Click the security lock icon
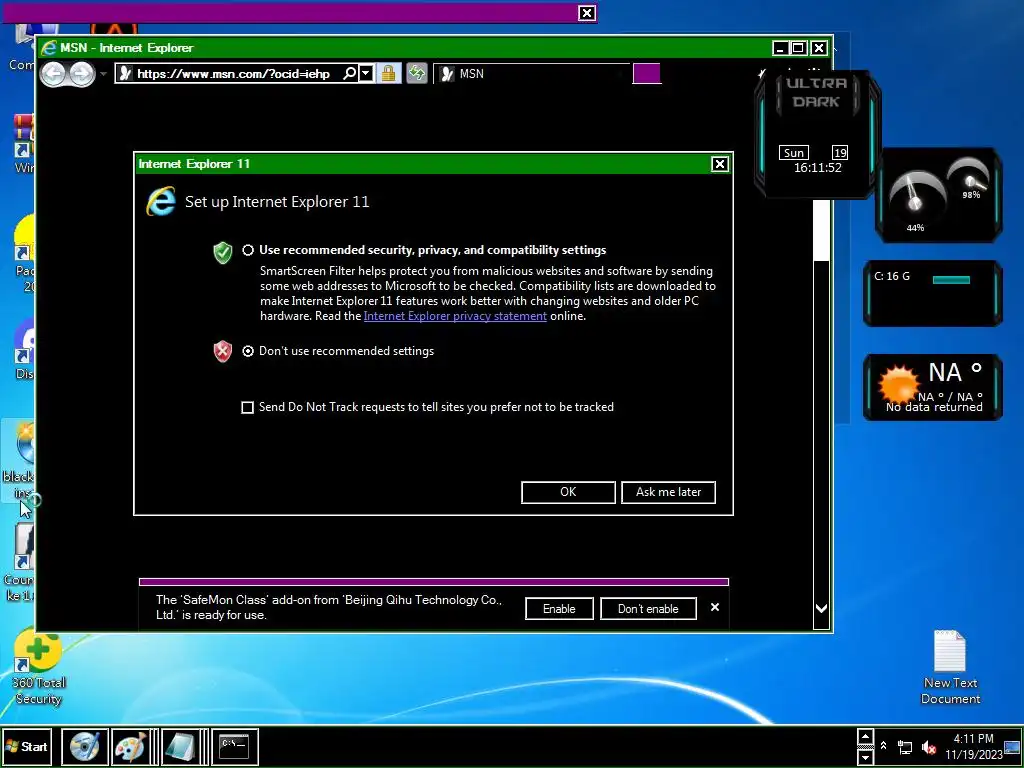This screenshot has height=768, width=1024. point(389,73)
